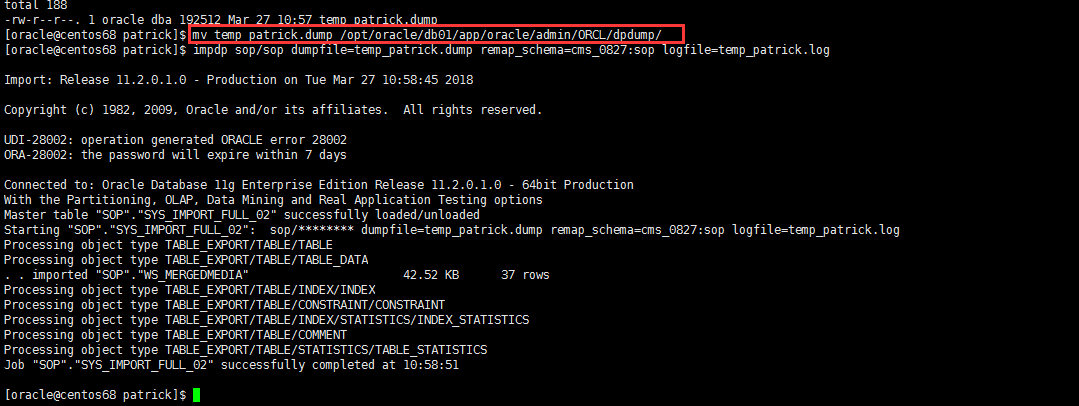Click the line ending with TABLE/COMMENT
The height and width of the screenshot is (406, 1079).
[x=175, y=335]
